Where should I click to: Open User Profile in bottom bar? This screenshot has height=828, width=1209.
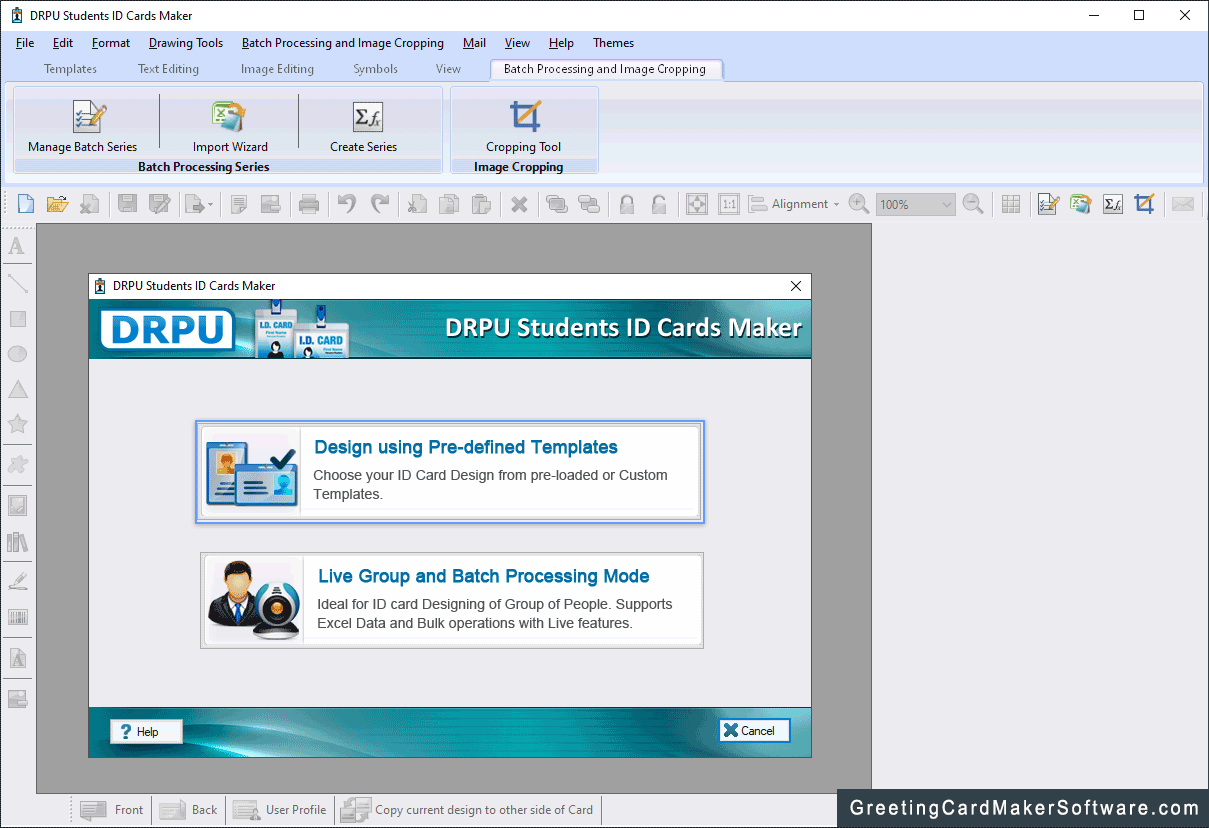point(281,810)
